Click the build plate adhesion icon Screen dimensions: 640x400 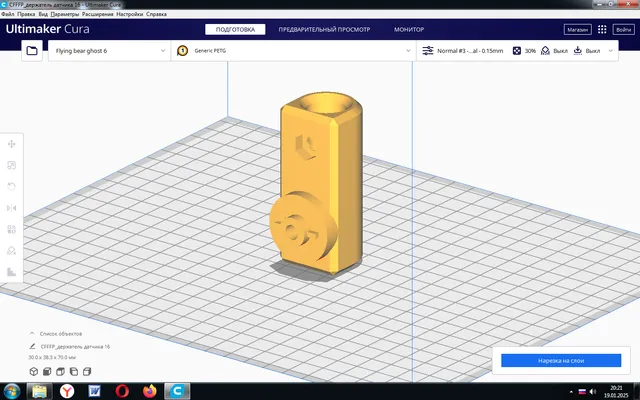578,51
